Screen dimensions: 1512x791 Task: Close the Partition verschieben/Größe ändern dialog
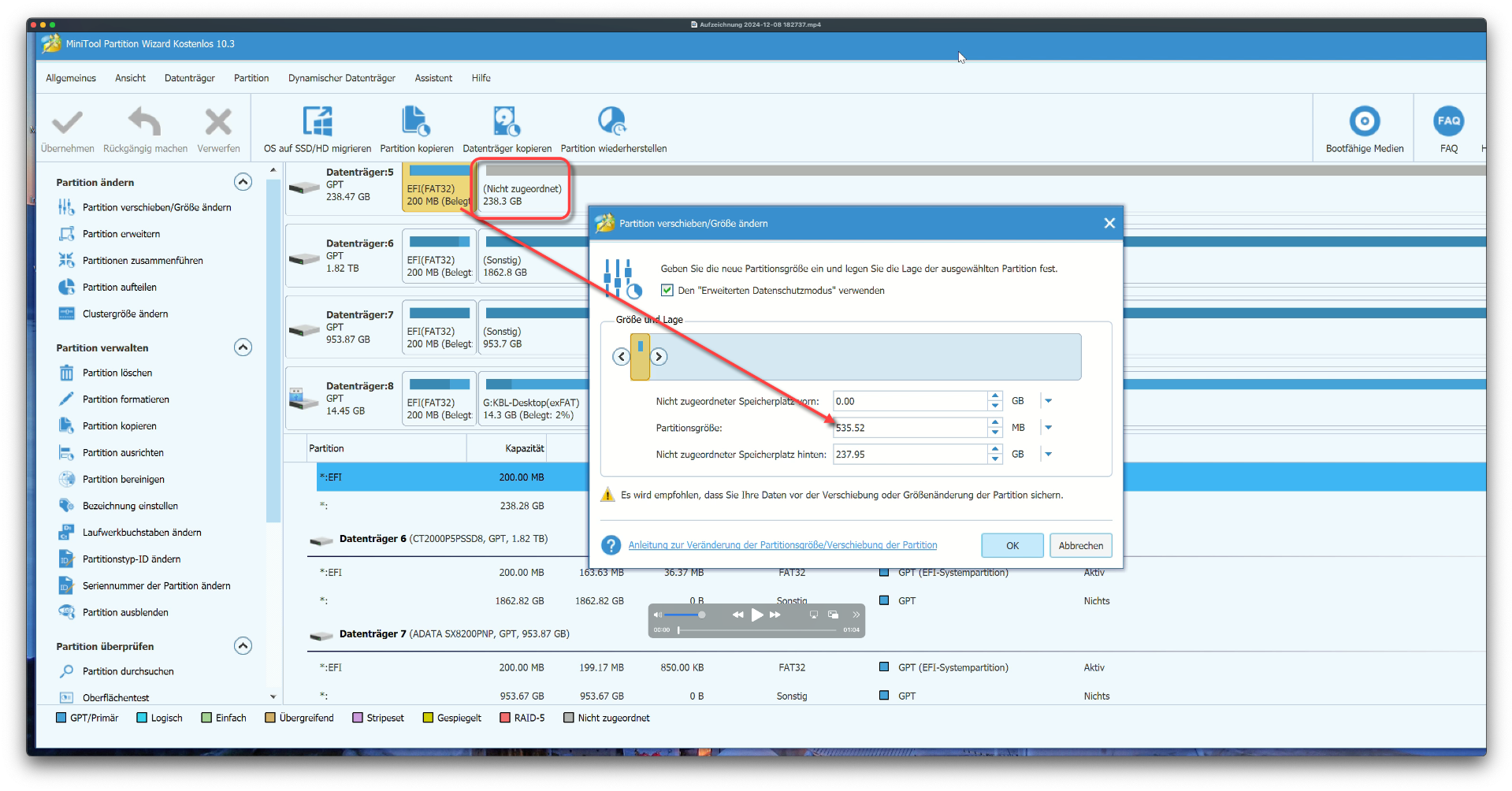coord(1109,224)
